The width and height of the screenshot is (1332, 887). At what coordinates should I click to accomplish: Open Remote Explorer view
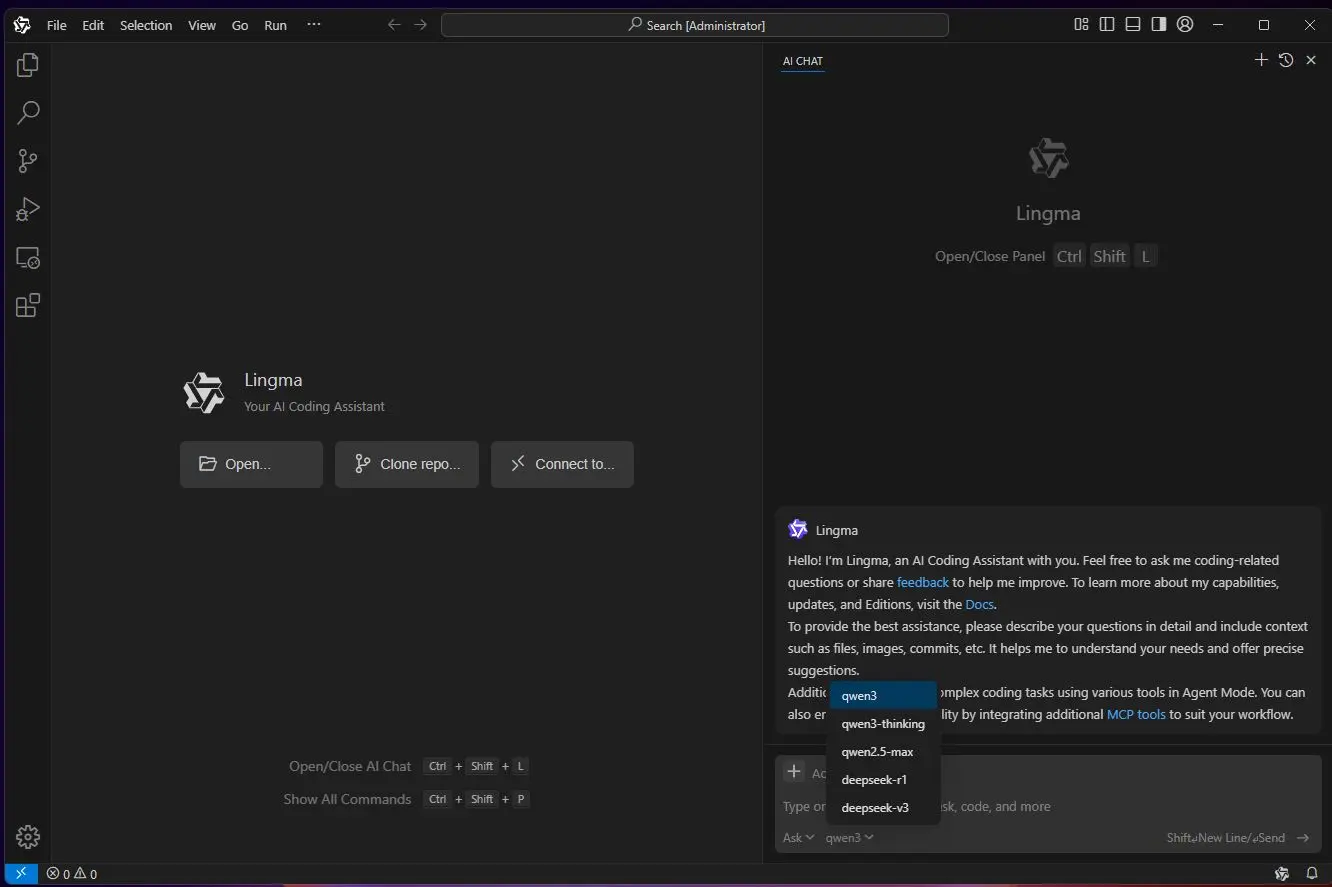28,258
